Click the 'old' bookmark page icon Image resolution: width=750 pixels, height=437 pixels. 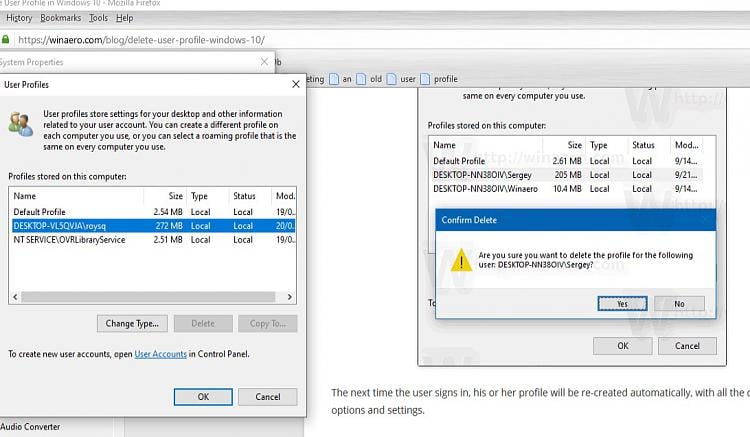coord(361,79)
